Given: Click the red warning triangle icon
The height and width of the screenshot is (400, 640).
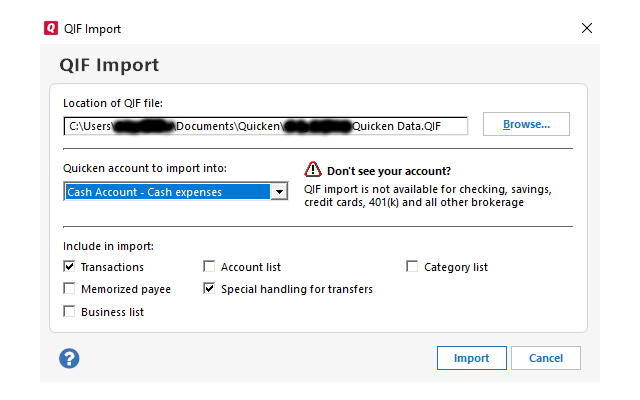Looking at the screenshot, I should pyautogui.click(x=313, y=169).
